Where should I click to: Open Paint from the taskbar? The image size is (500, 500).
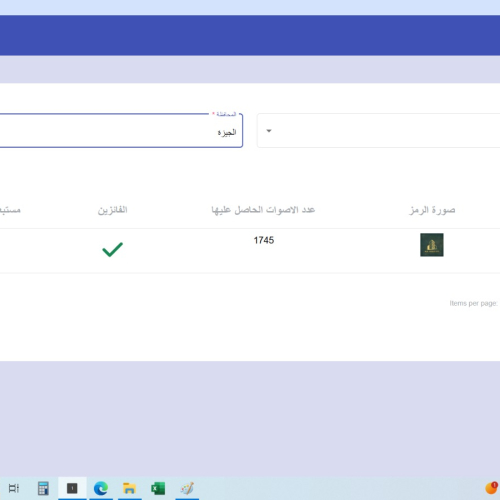(187, 489)
